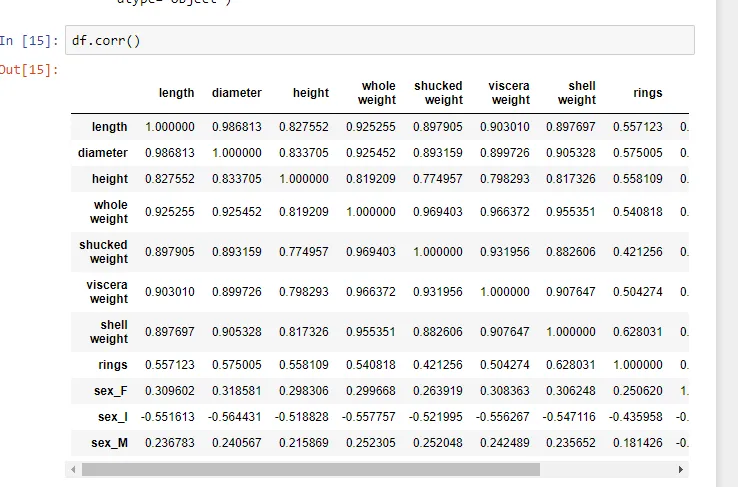
Task: Select the 'shucked weight' column header
Action: [439, 93]
